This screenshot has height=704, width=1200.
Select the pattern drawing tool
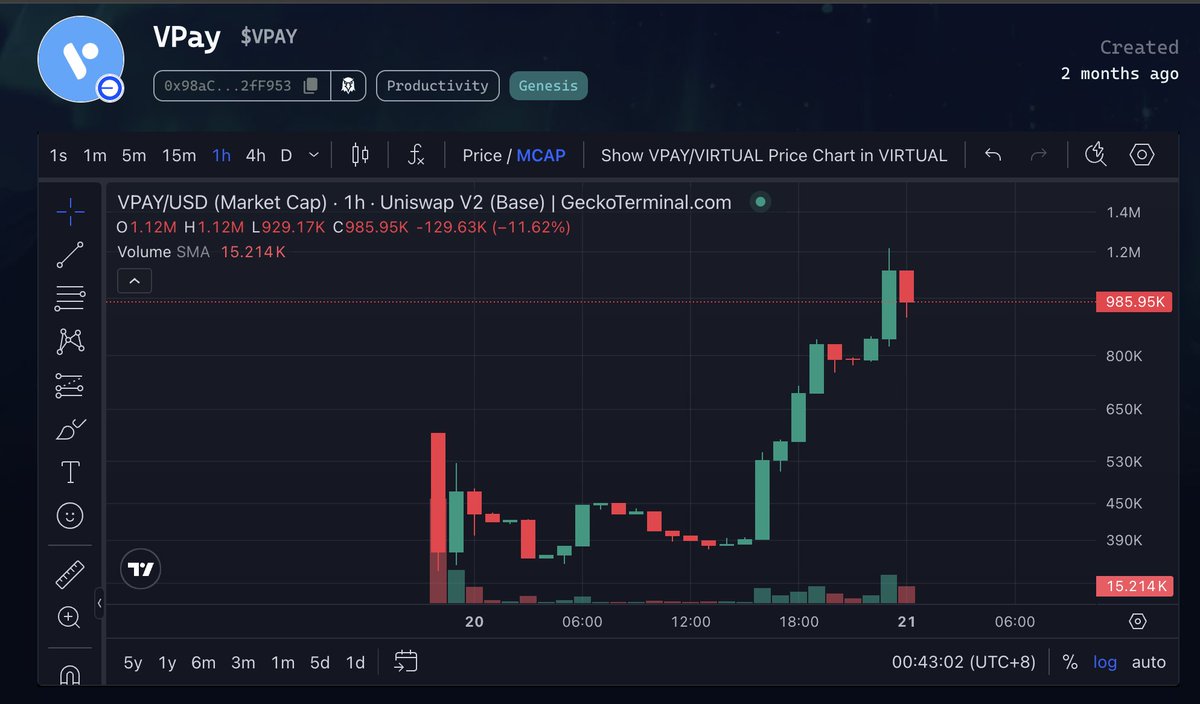click(70, 341)
